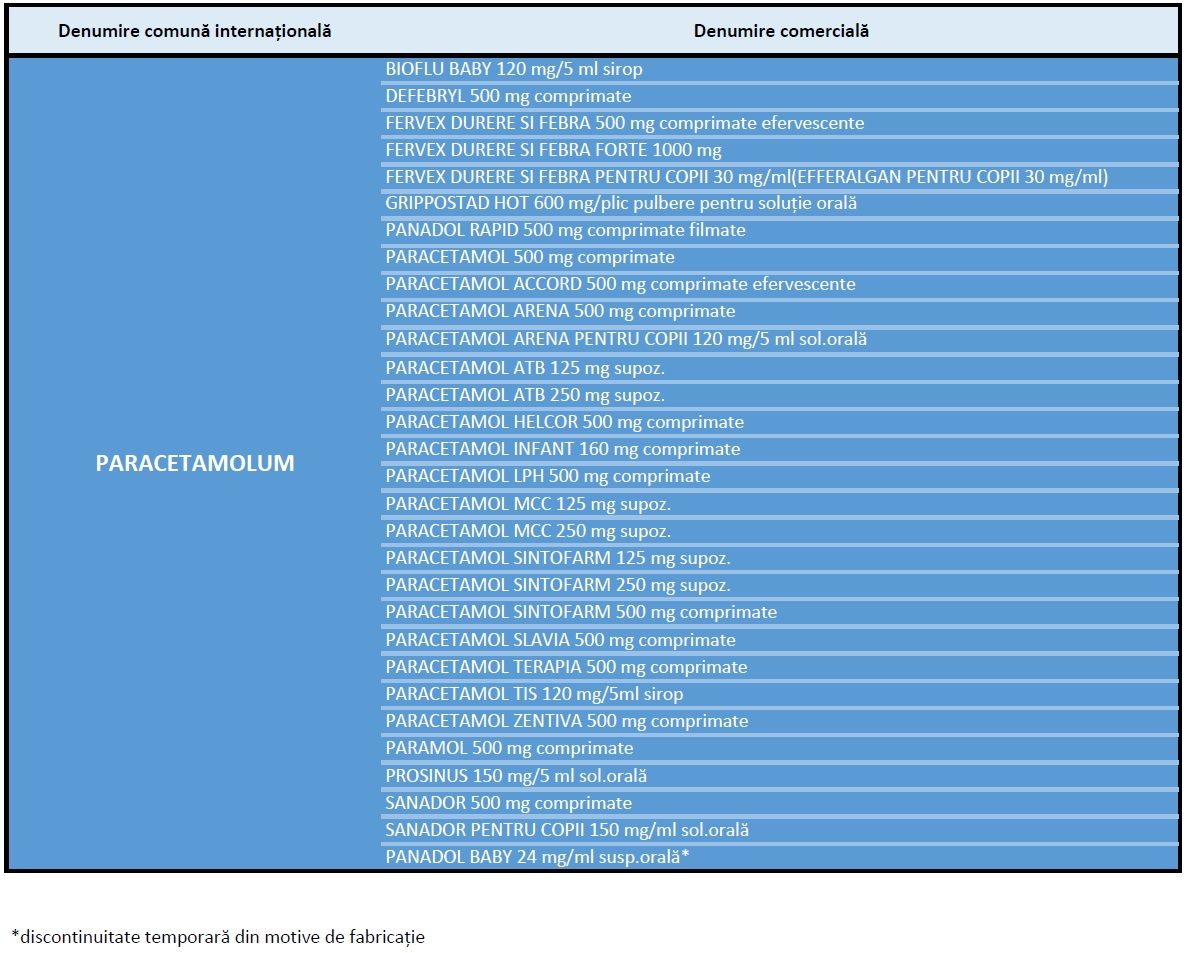The width and height of the screenshot is (1196, 953).
Task: Click GRIPPOSTAD HOT 600 mg/plic row
Action: pyautogui.click(x=780, y=204)
